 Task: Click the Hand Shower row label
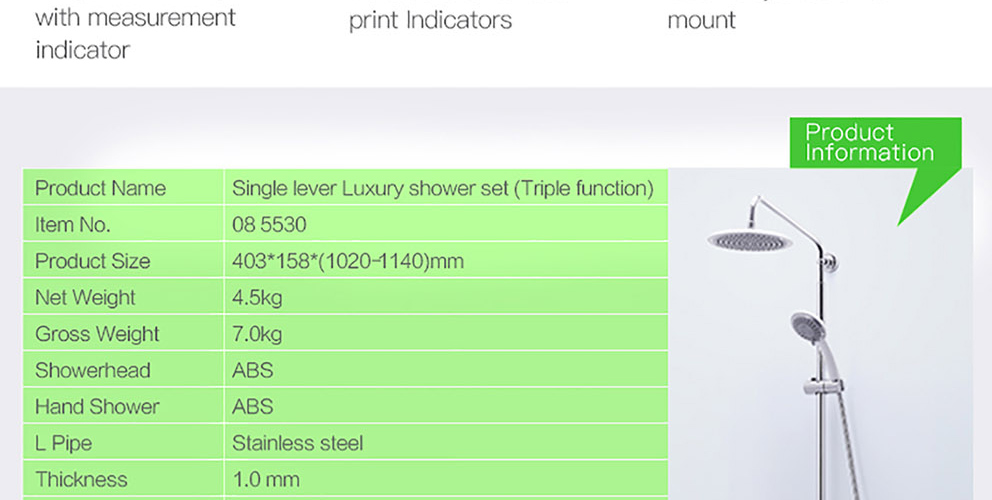(x=97, y=407)
